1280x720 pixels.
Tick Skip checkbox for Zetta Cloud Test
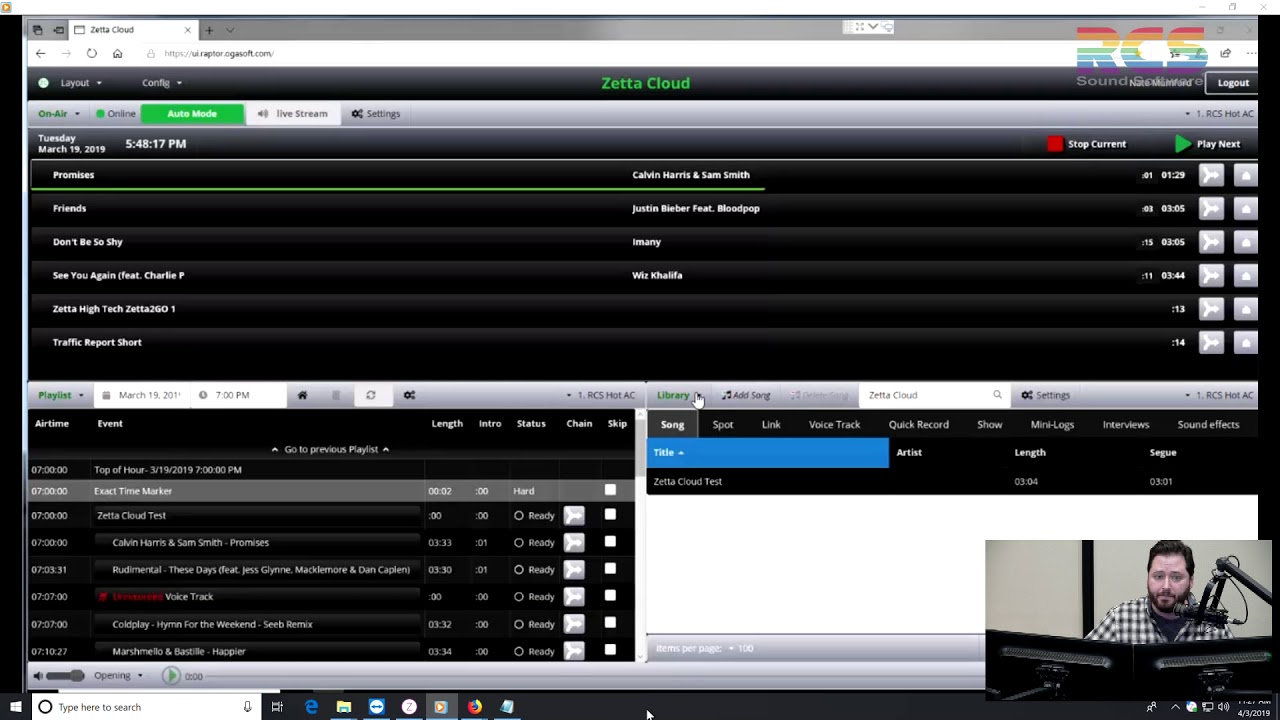click(610, 515)
